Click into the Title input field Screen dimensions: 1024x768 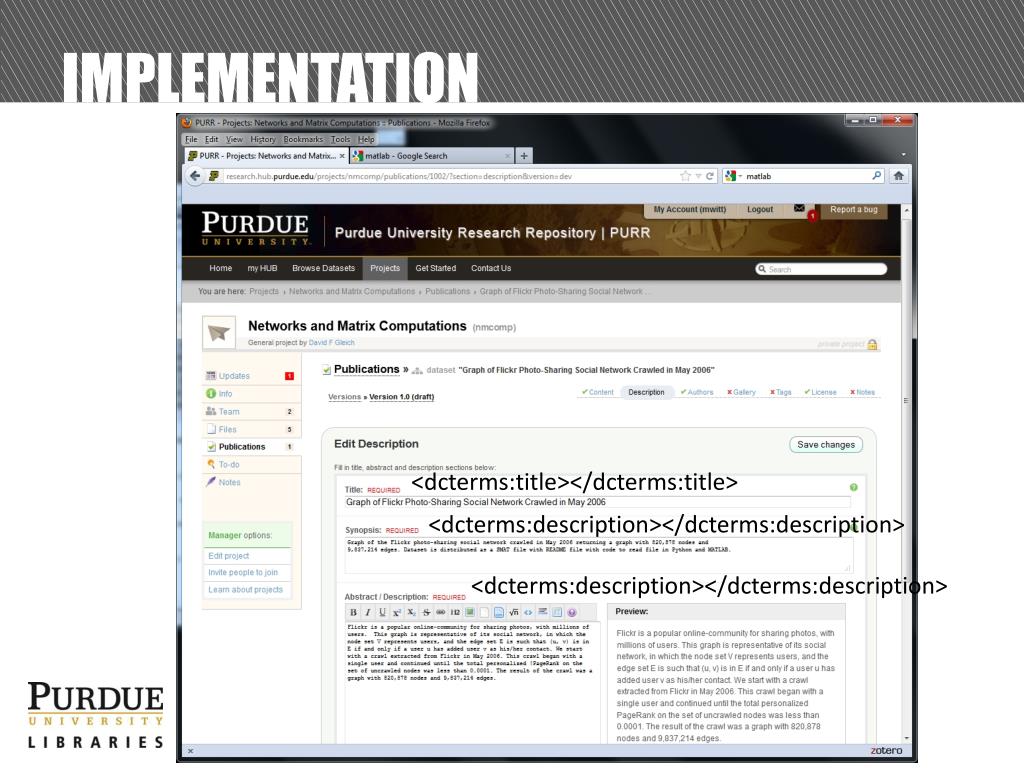tap(598, 502)
